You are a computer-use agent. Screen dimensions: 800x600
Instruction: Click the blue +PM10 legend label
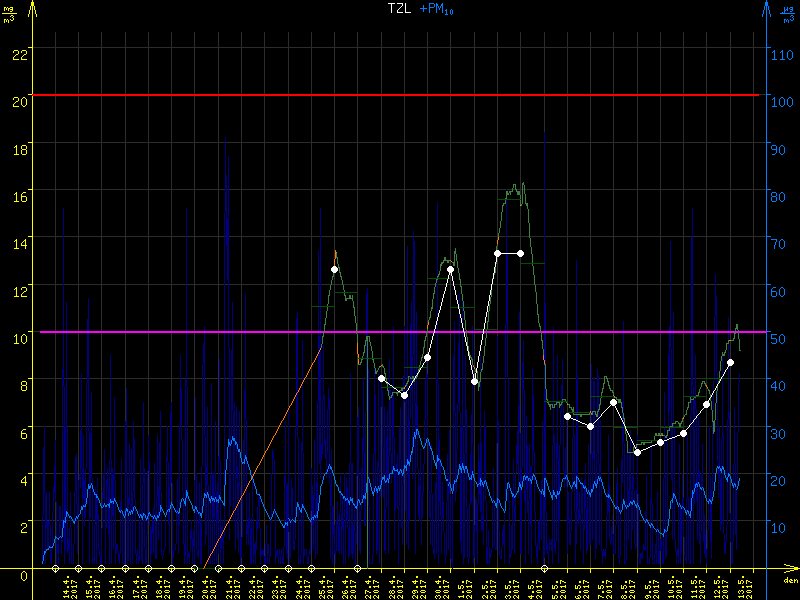[438, 10]
